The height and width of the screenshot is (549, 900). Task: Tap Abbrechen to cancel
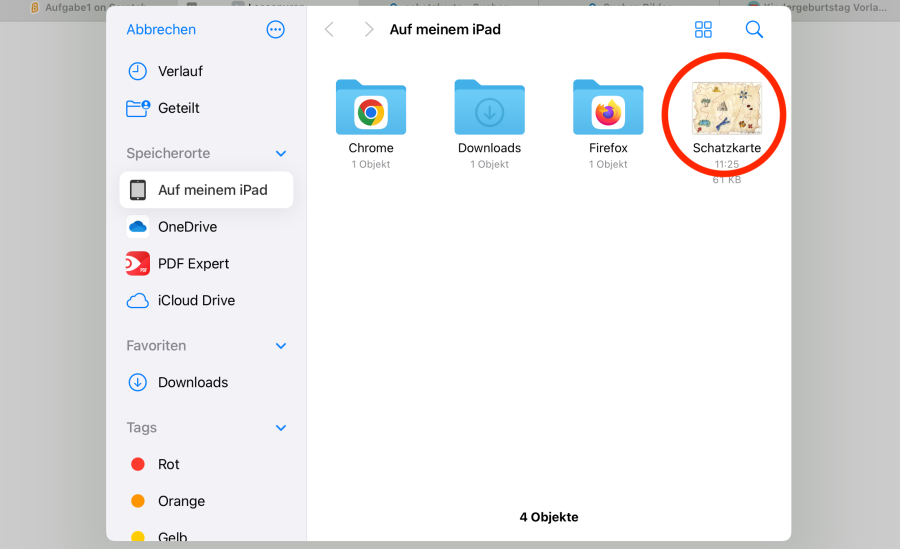[161, 30]
